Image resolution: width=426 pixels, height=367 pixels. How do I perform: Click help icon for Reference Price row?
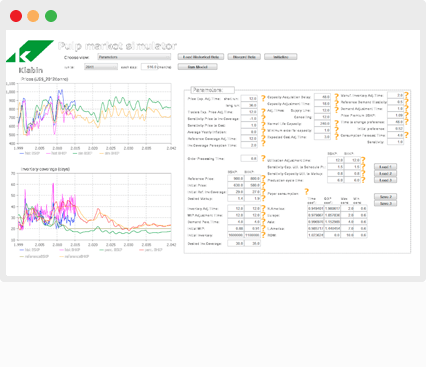click(x=263, y=178)
